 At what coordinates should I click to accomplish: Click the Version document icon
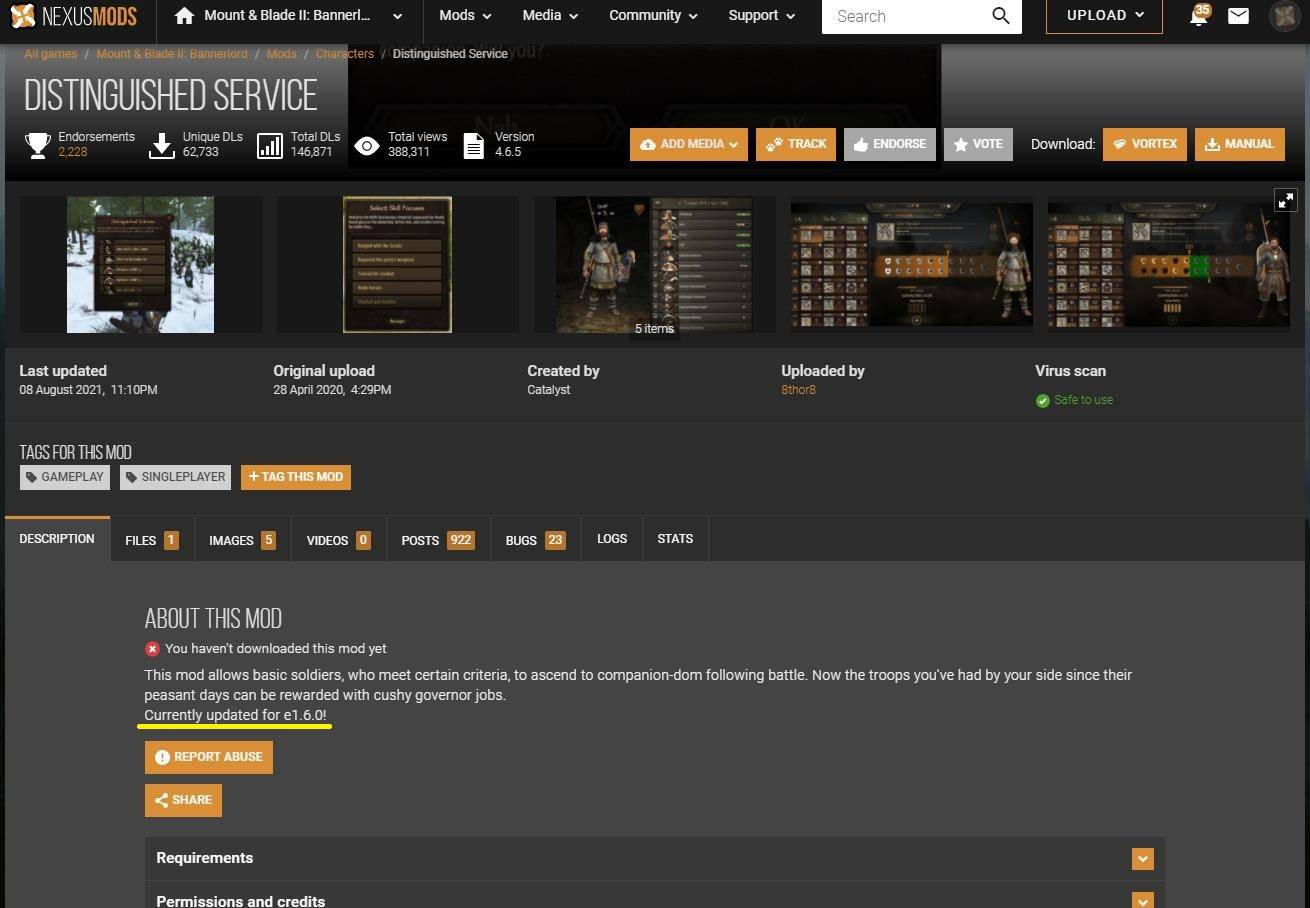point(474,146)
